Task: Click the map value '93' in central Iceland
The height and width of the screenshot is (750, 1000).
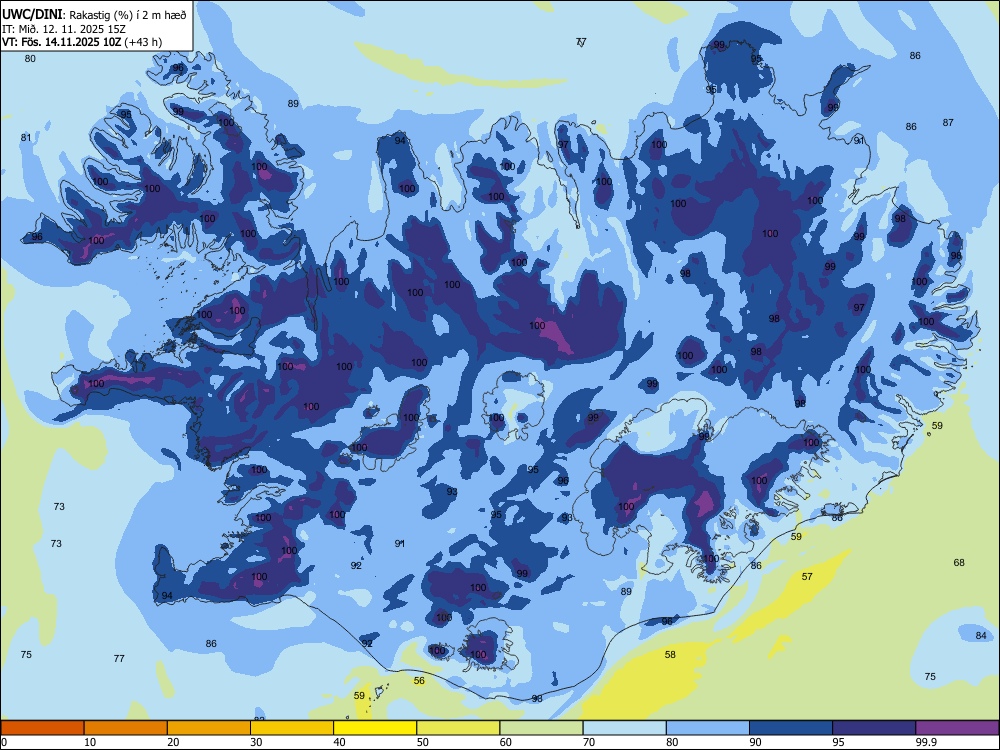Action: point(452,492)
